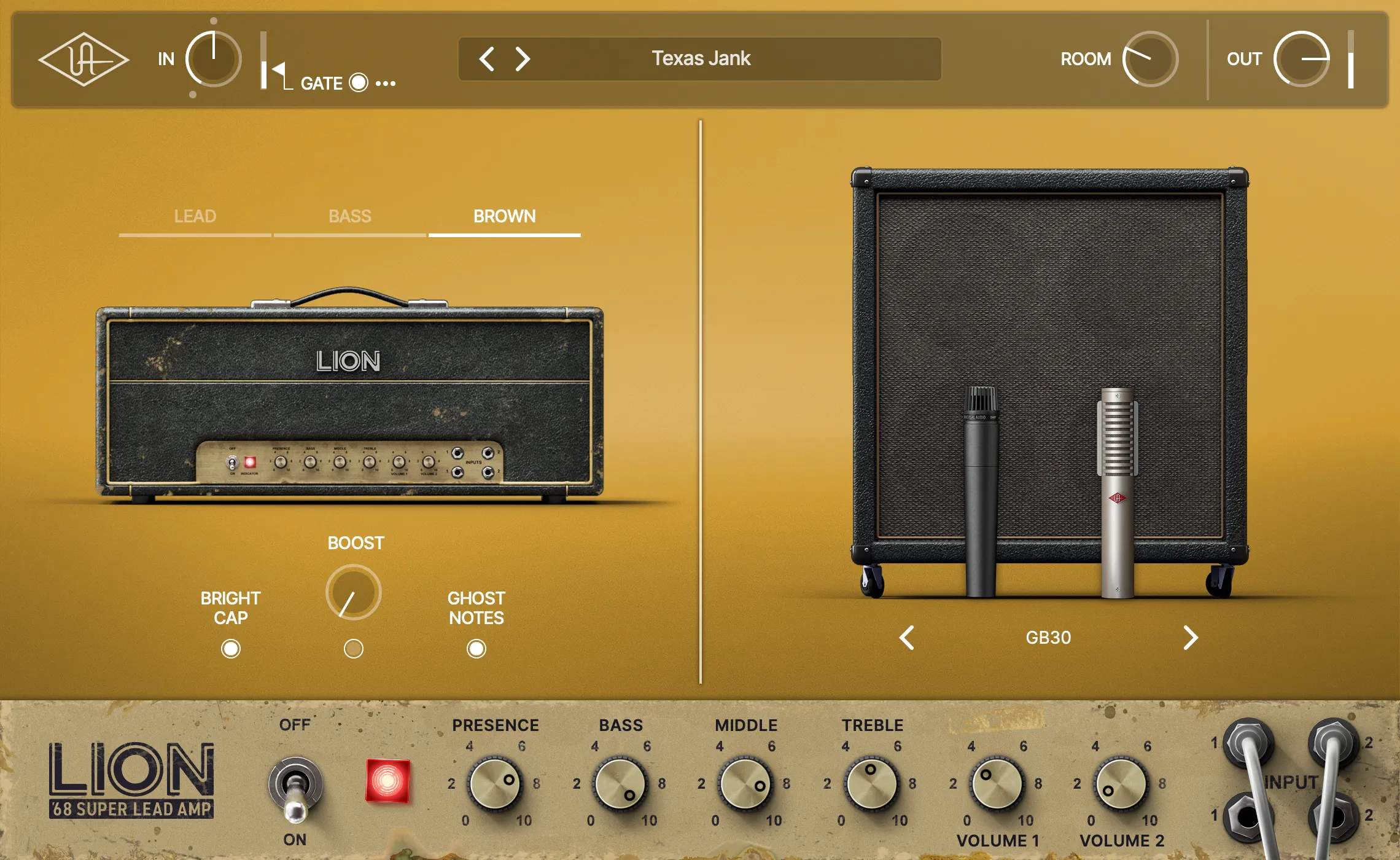Select the BASS channel tab
The image size is (1400, 860).
click(349, 216)
